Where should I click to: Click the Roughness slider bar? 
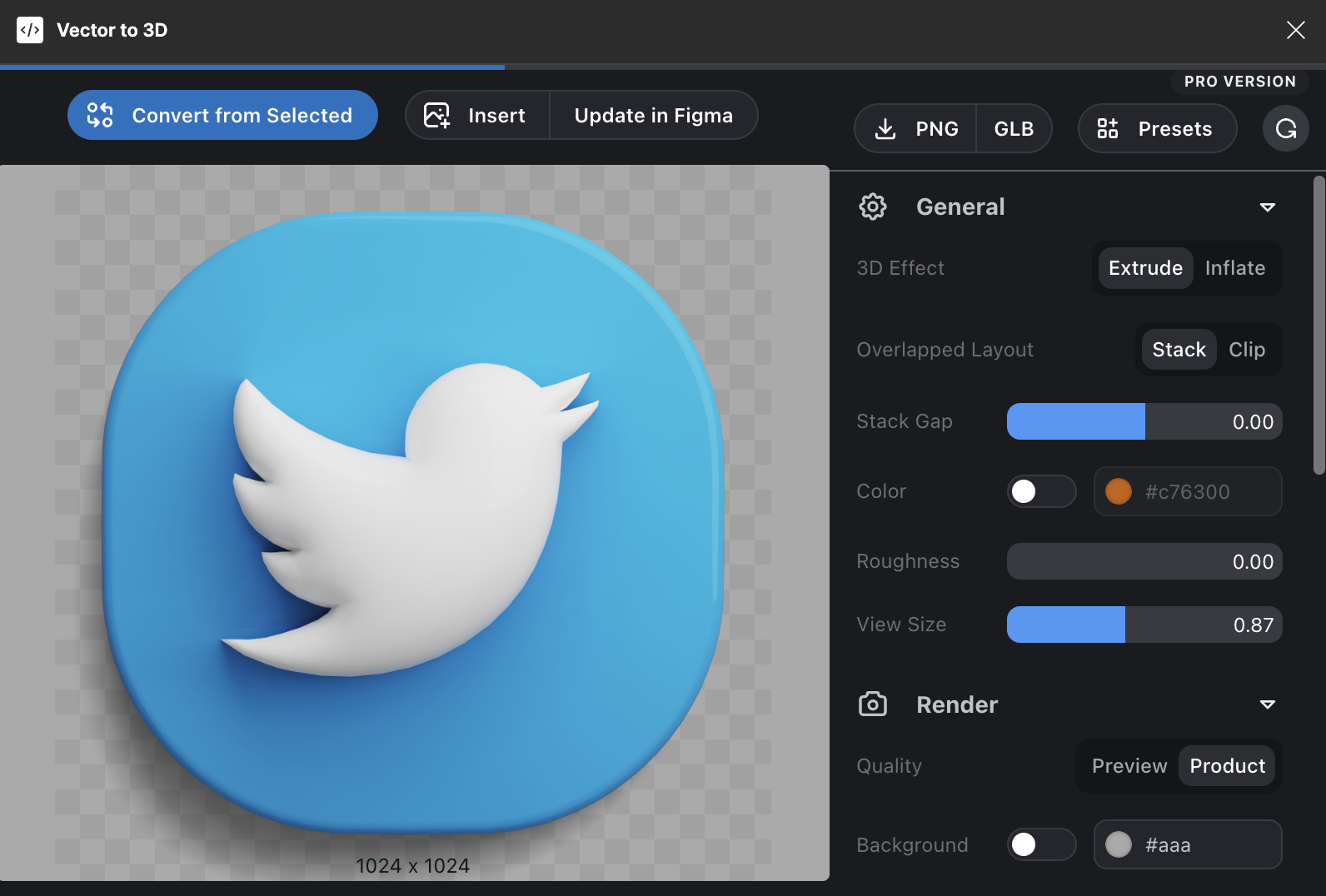[1144, 561]
